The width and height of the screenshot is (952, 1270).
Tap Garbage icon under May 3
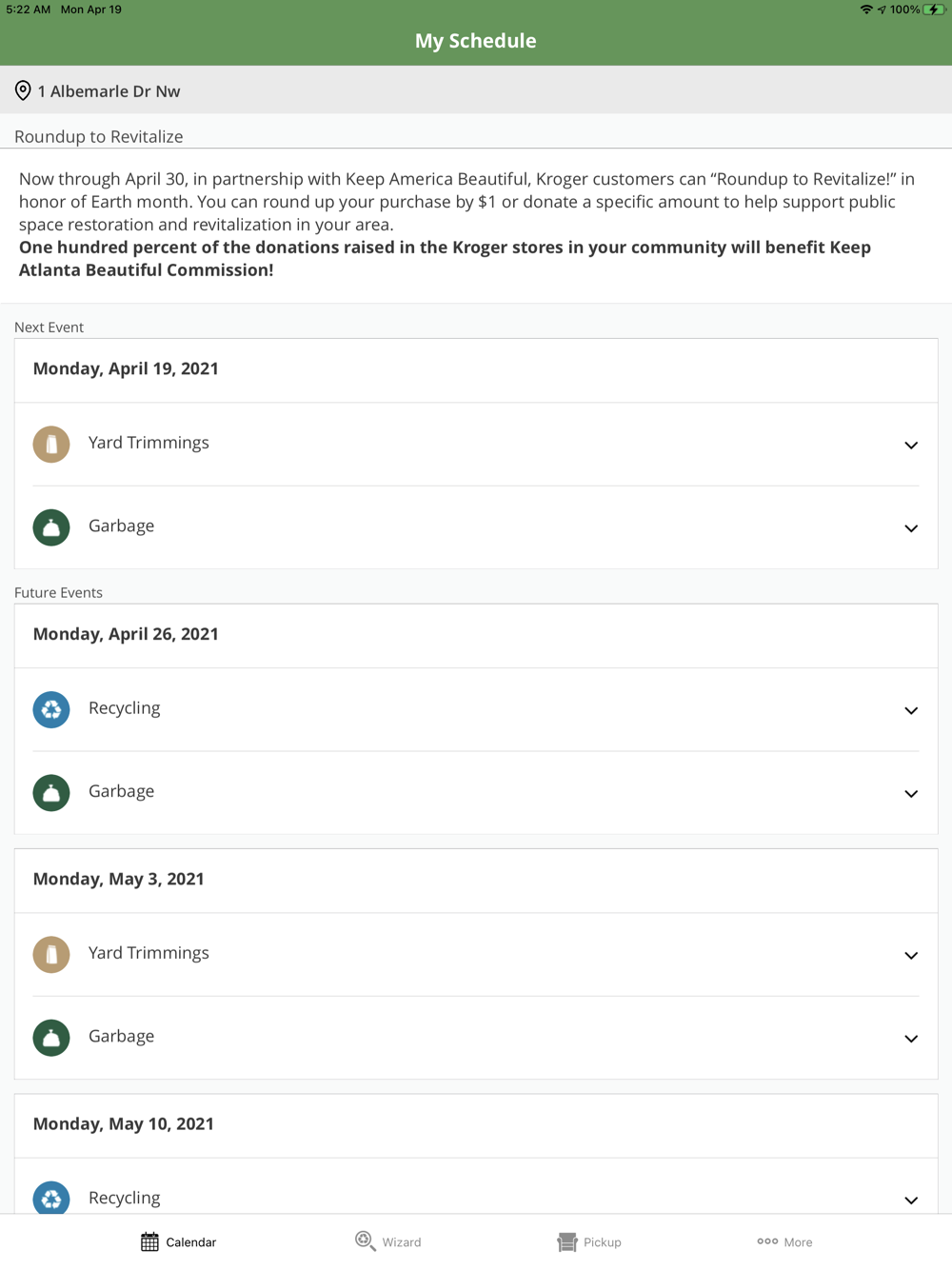tap(51, 1037)
